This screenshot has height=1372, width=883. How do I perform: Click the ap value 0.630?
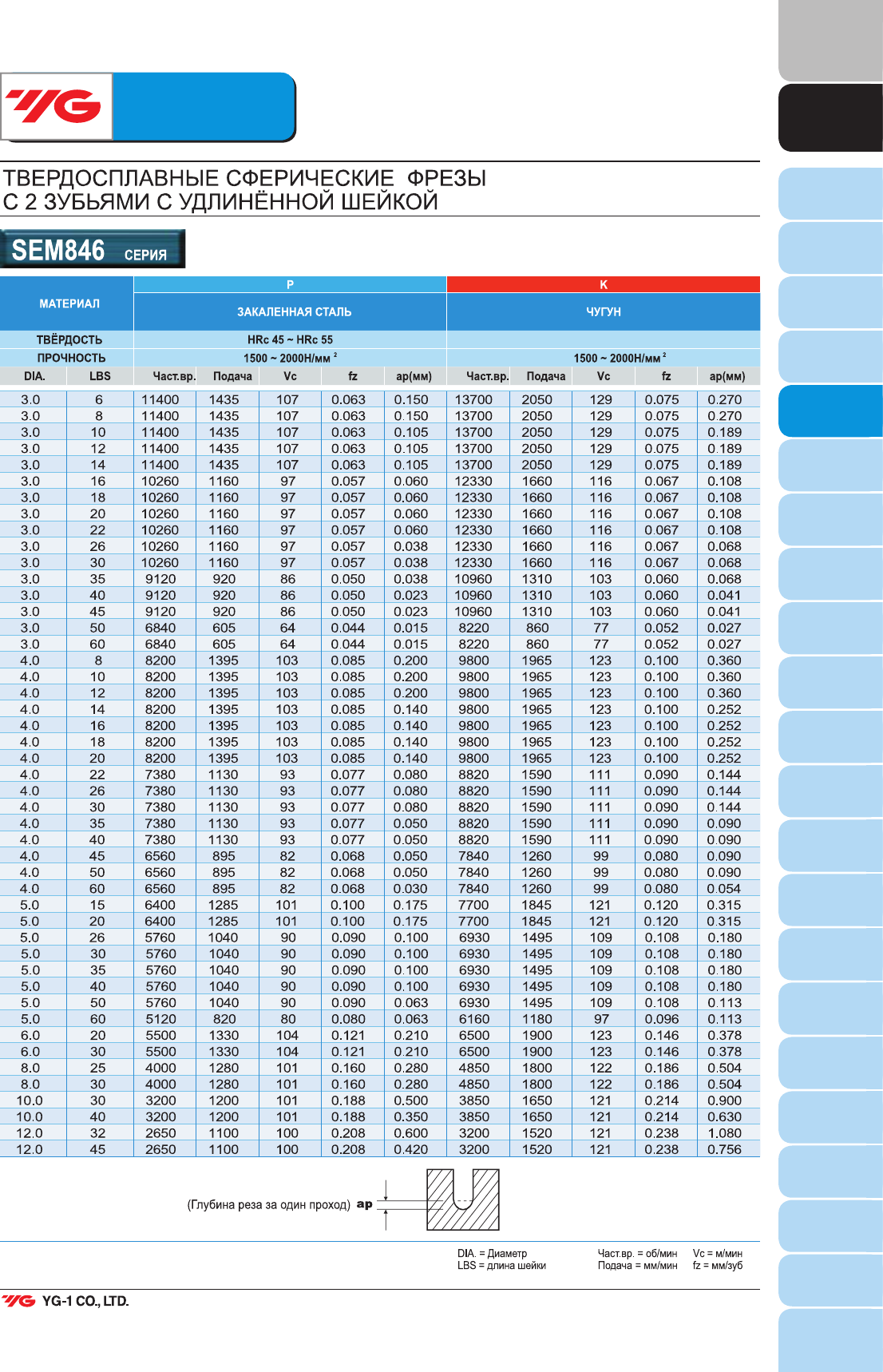click(724, 1116)
